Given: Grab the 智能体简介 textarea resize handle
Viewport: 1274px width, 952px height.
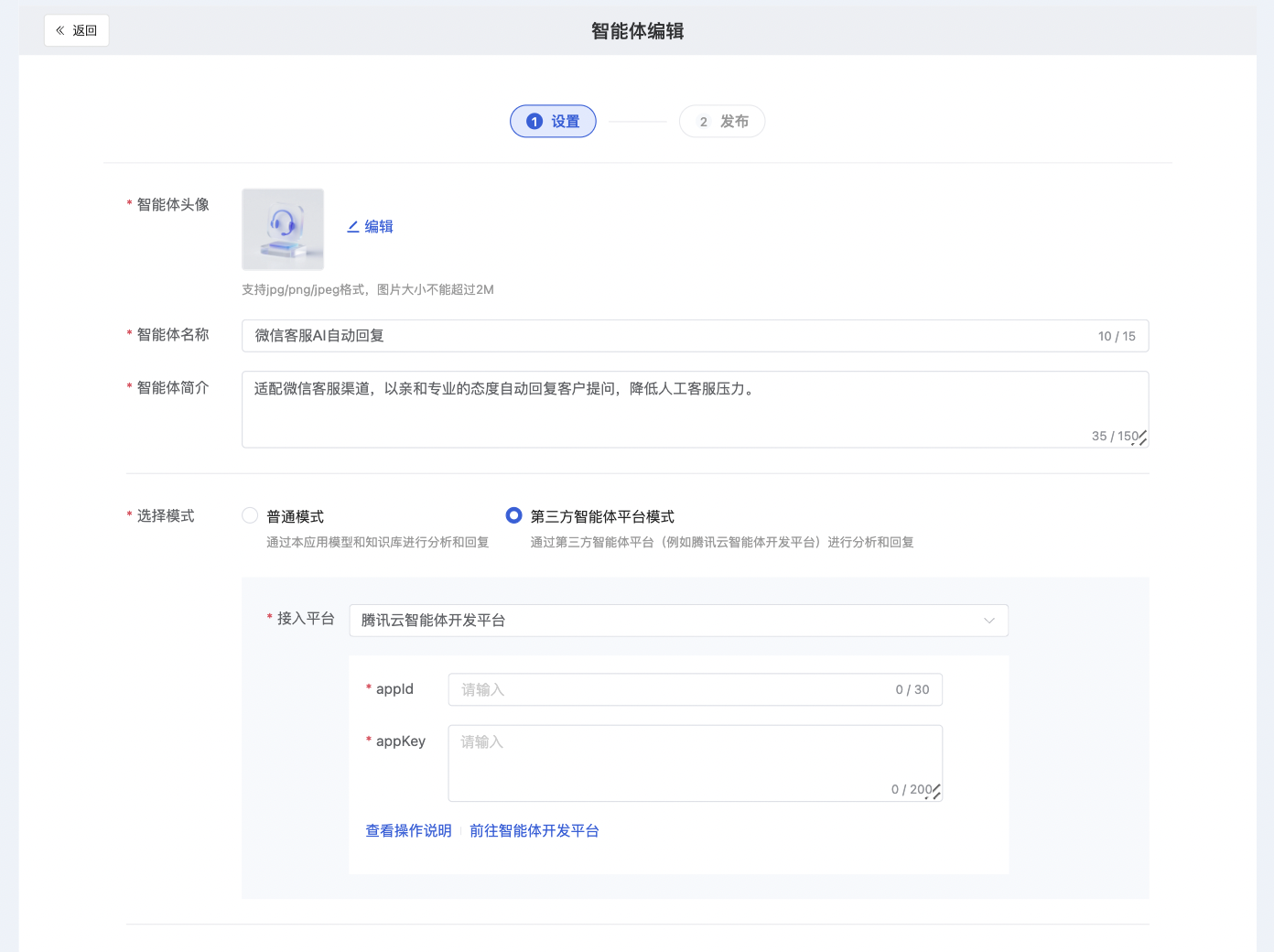Looking at the screenshot, I should (x=1141, y=439).
